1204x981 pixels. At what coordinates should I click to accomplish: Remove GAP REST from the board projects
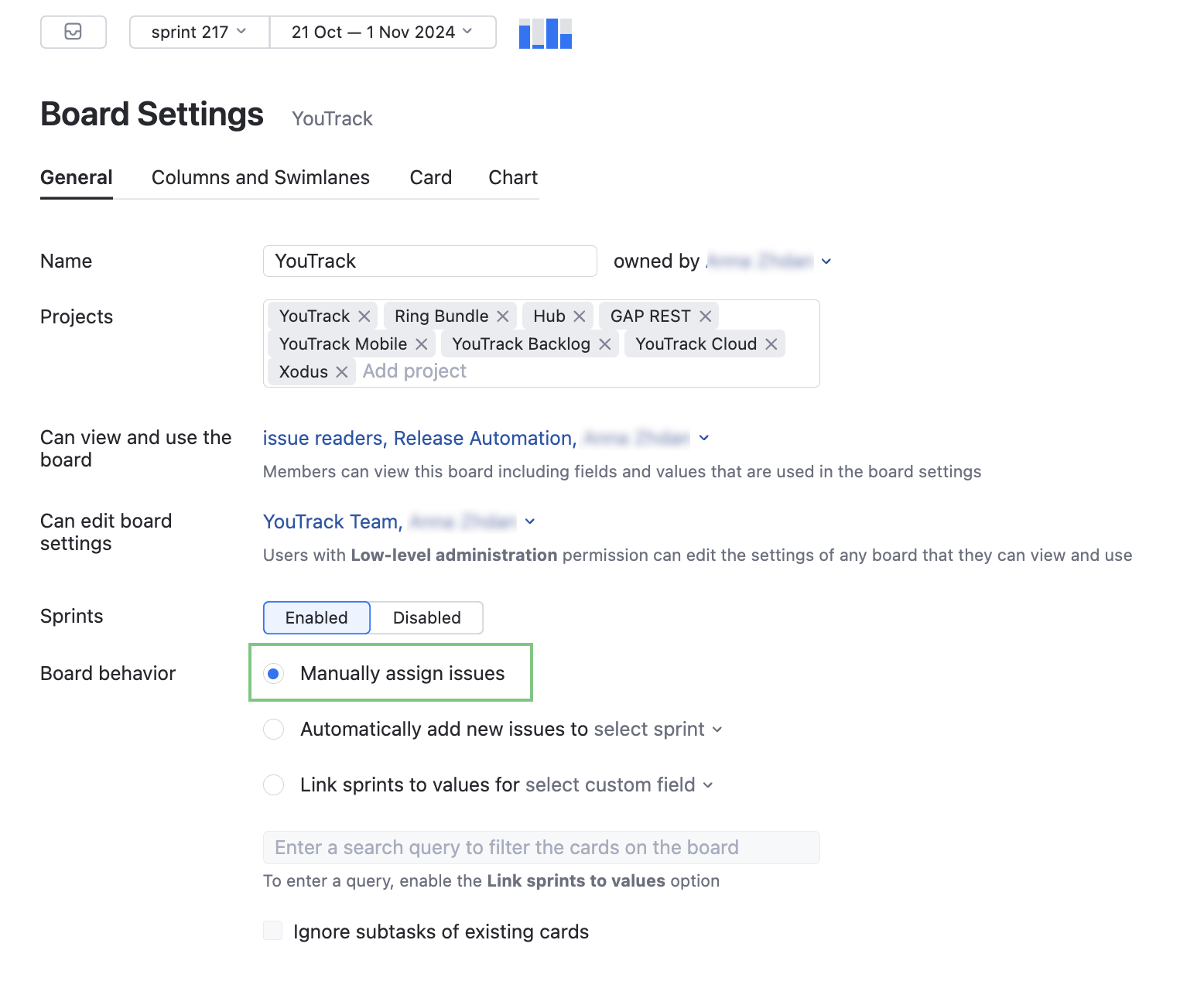click(x=705, y=316)
